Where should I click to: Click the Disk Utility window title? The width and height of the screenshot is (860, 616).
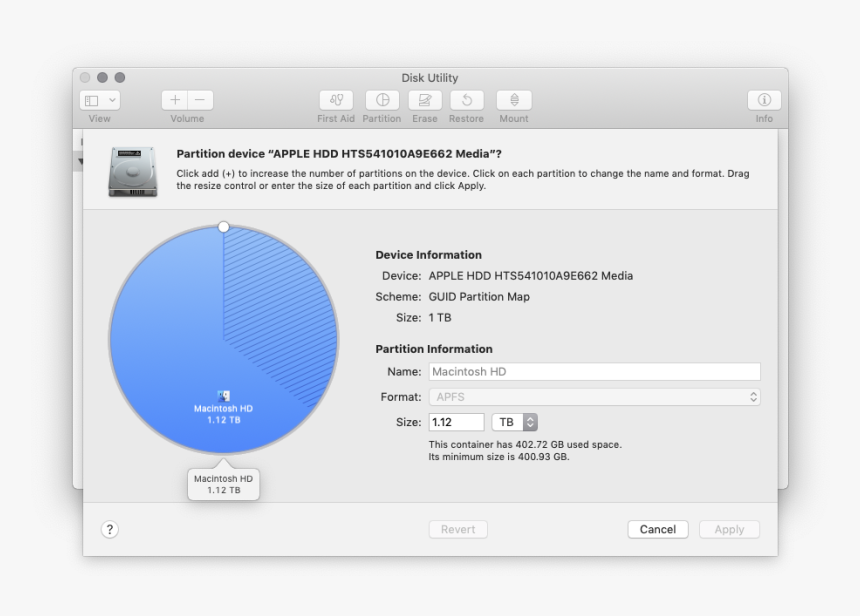429,78
